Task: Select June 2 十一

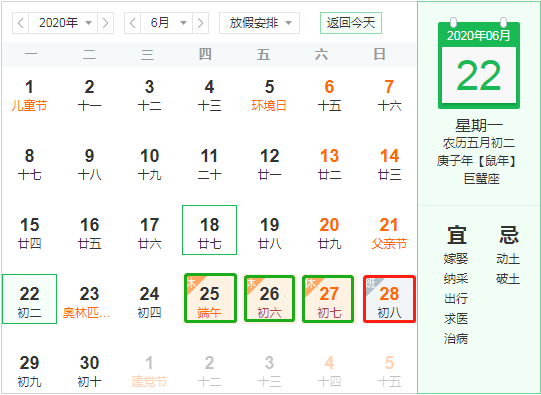Action: pos(89,95)
